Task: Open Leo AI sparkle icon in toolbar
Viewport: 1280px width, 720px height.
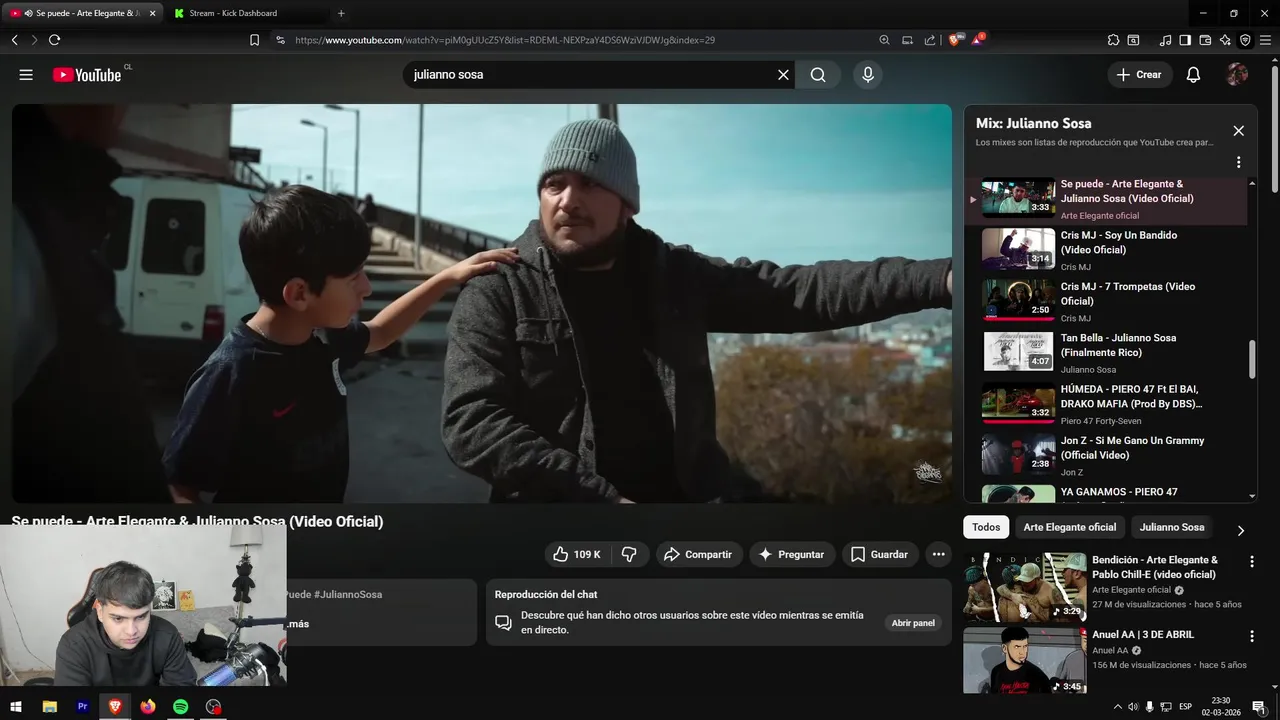Action: pos(1225,40)
